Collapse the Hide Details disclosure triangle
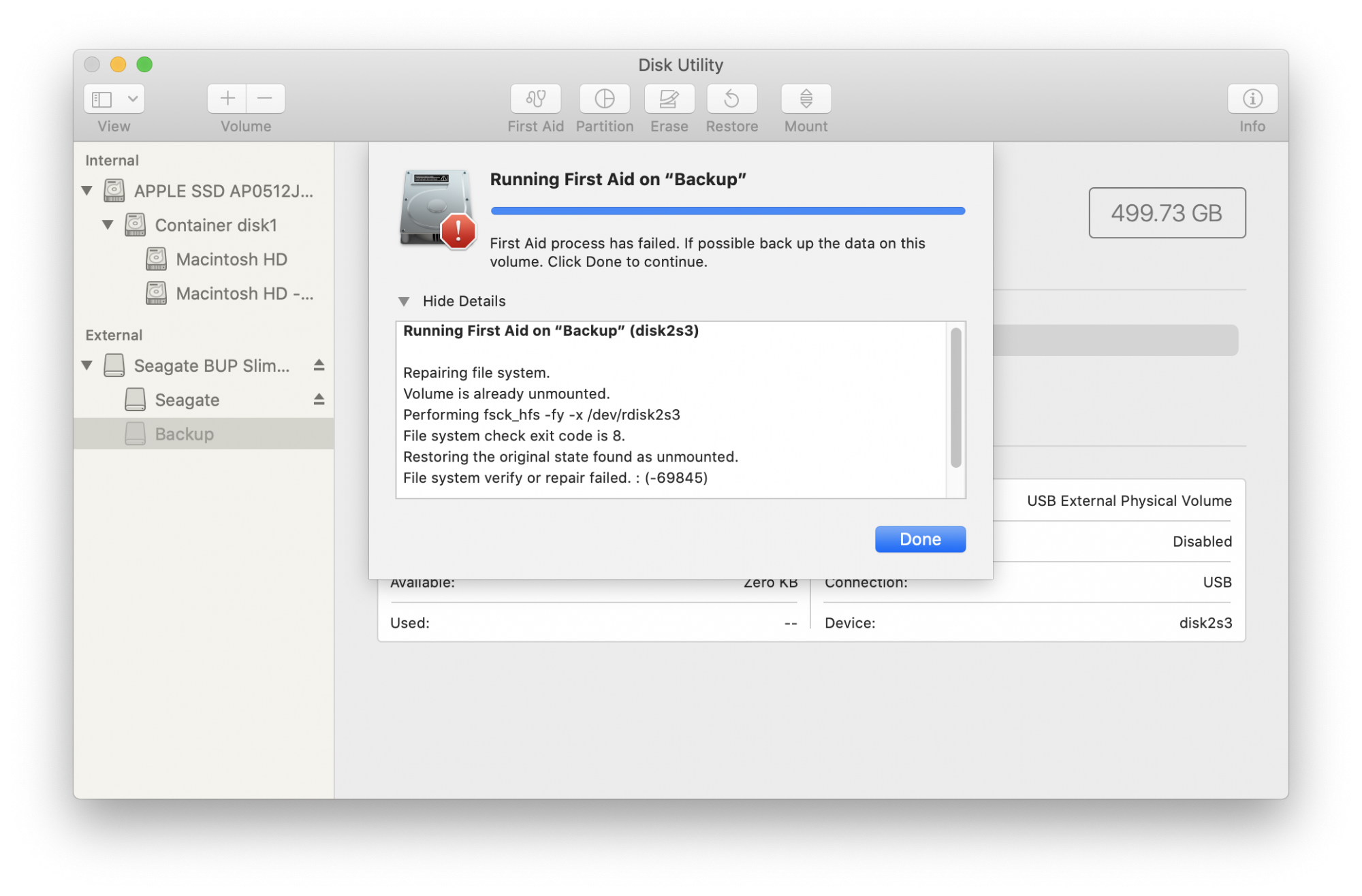Screen dimensions: 1362x896 [404, 301]
